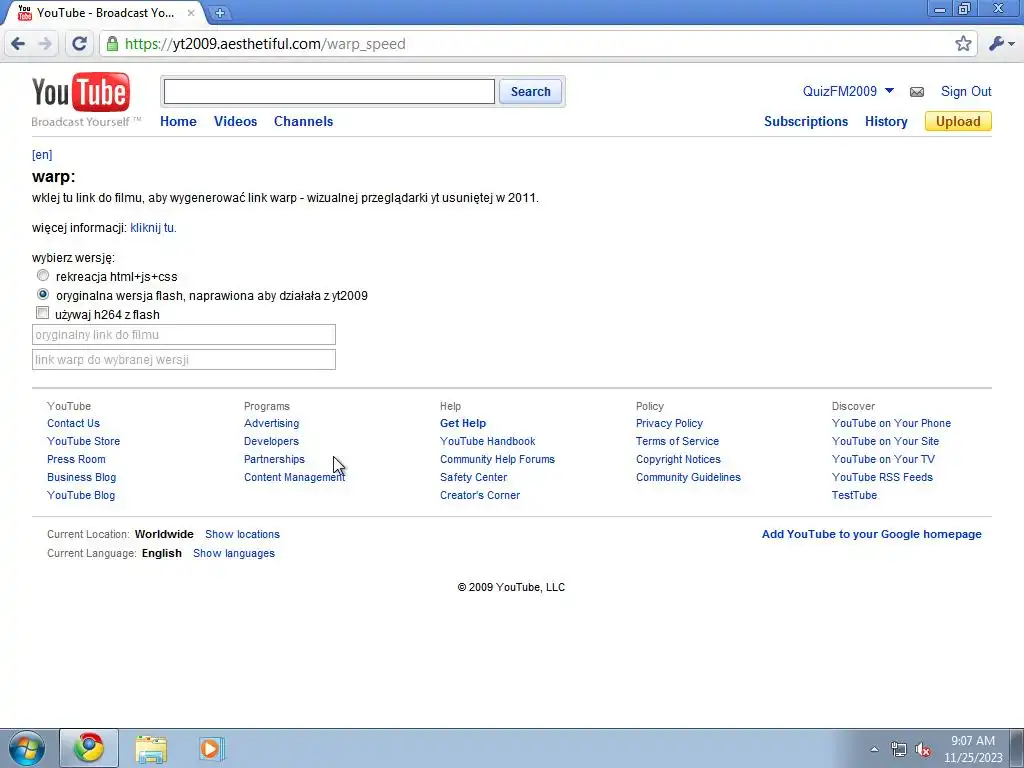Viewport: 1024px width, 768px height.
Task: Bookmark page with star icon
Action: point(963,44)
